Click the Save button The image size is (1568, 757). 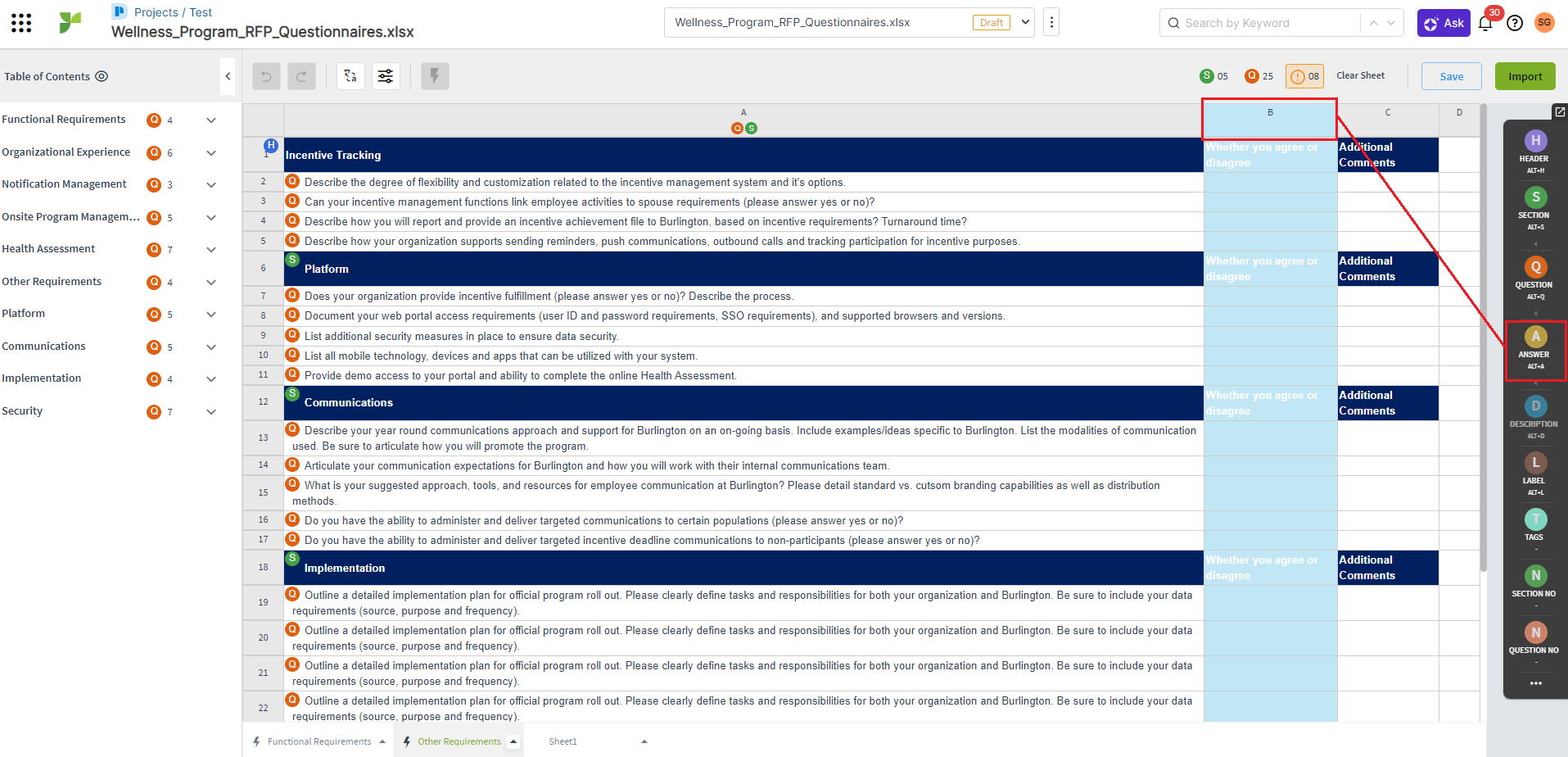point(1452,76)
